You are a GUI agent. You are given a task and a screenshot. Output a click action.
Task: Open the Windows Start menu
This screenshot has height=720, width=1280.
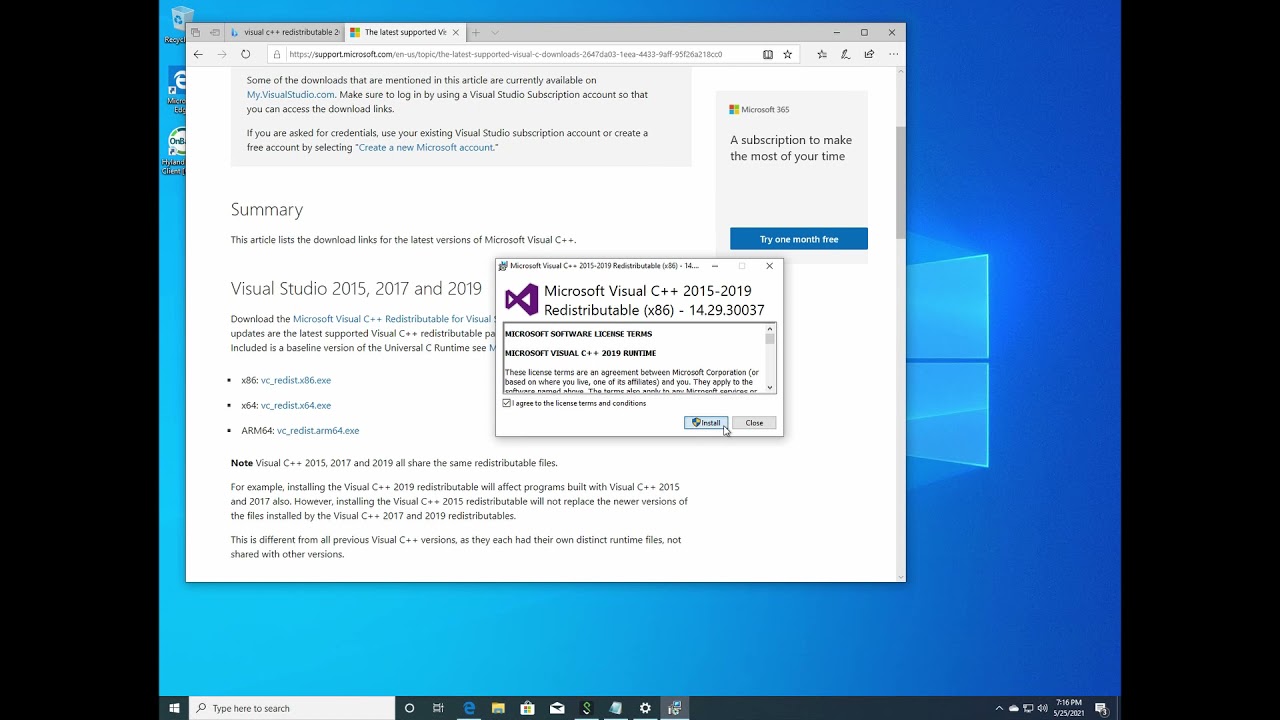click(174, 708)
